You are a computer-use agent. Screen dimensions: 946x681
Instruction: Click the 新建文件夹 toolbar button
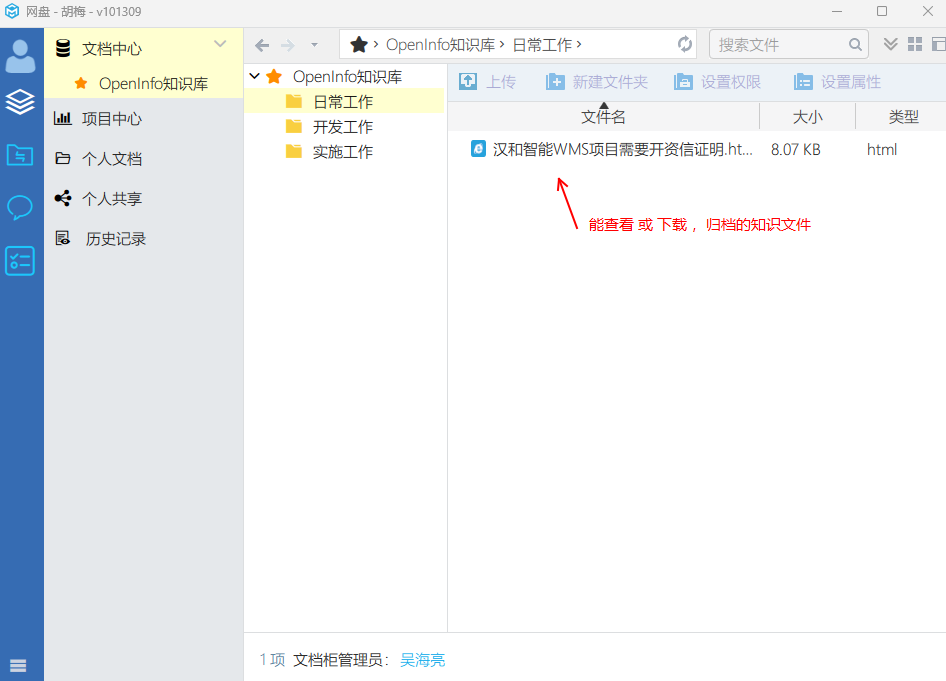click(597, 82)
